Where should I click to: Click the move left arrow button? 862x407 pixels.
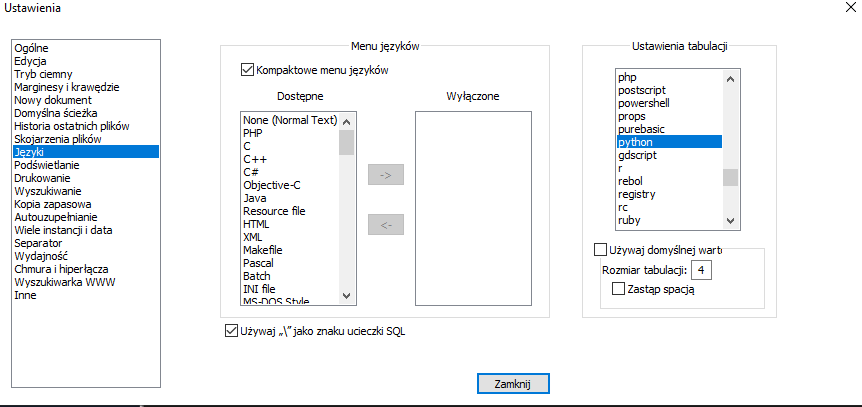pyautogui.click(x=385, y=225)
